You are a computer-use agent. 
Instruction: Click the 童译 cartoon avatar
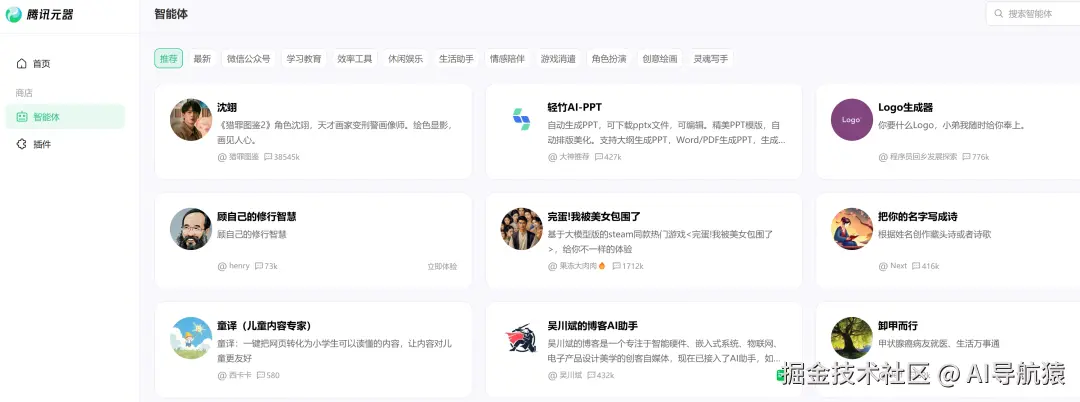tap(191, 337)
